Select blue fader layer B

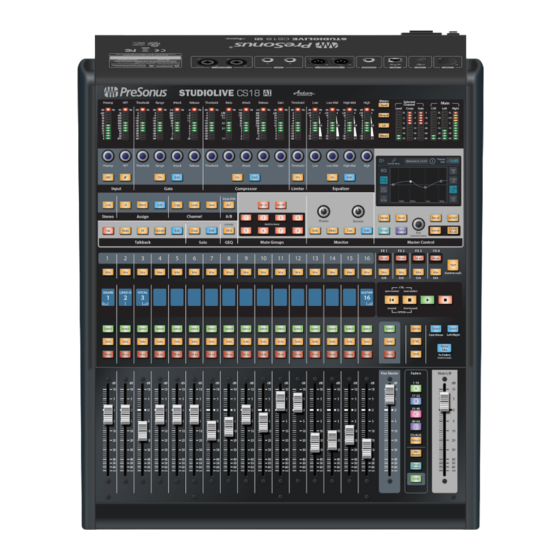tap(416, 401)
